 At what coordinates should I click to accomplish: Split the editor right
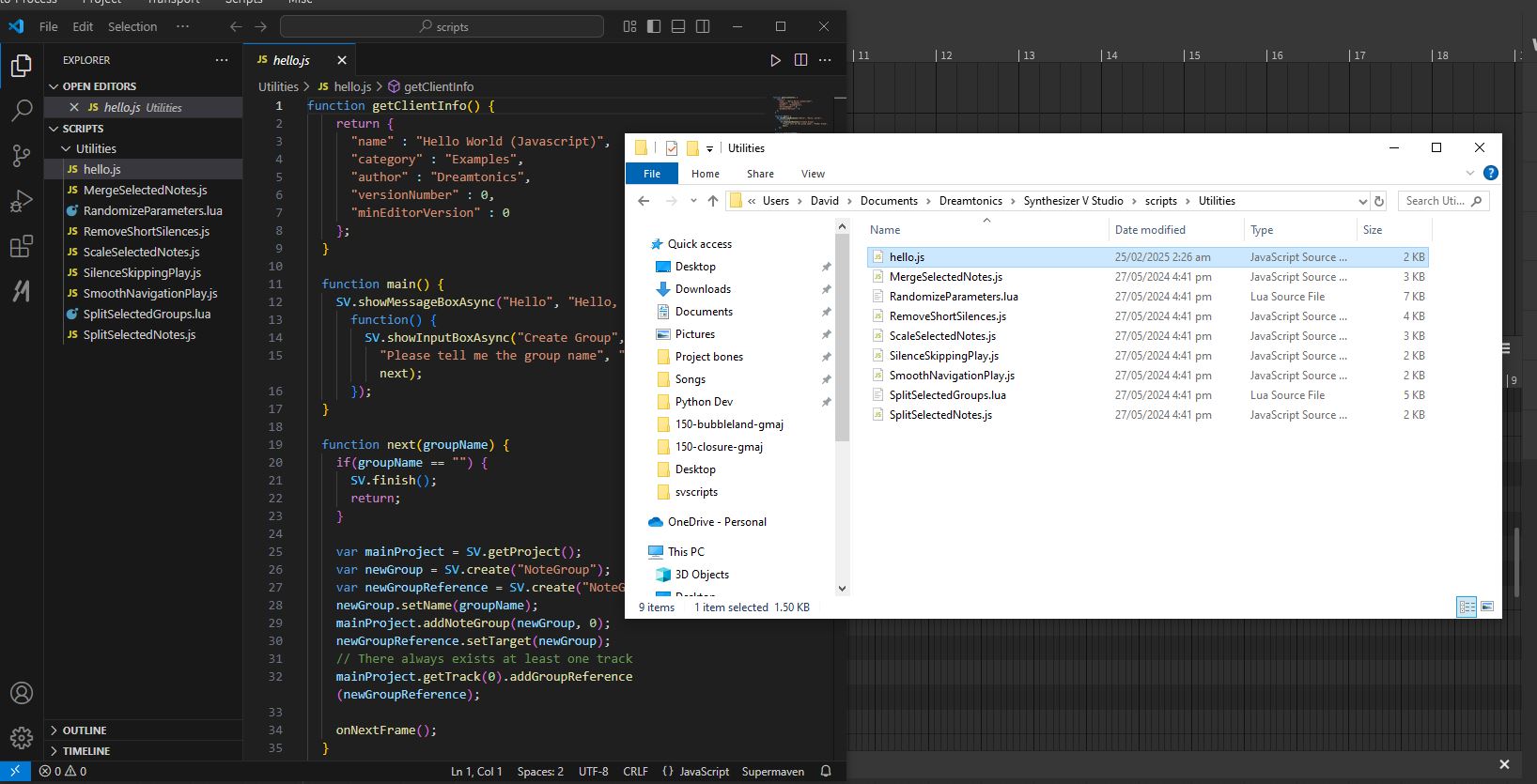[800, 60]
